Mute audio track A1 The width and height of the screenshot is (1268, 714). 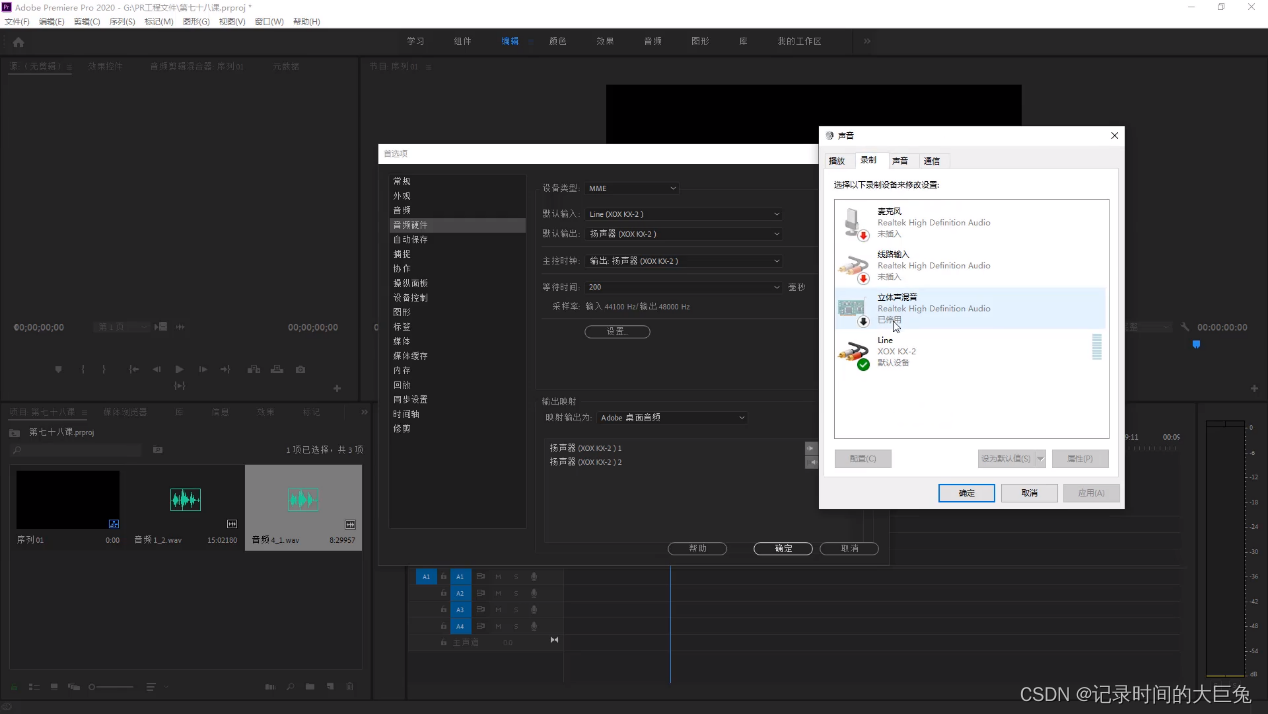[499, 577]
